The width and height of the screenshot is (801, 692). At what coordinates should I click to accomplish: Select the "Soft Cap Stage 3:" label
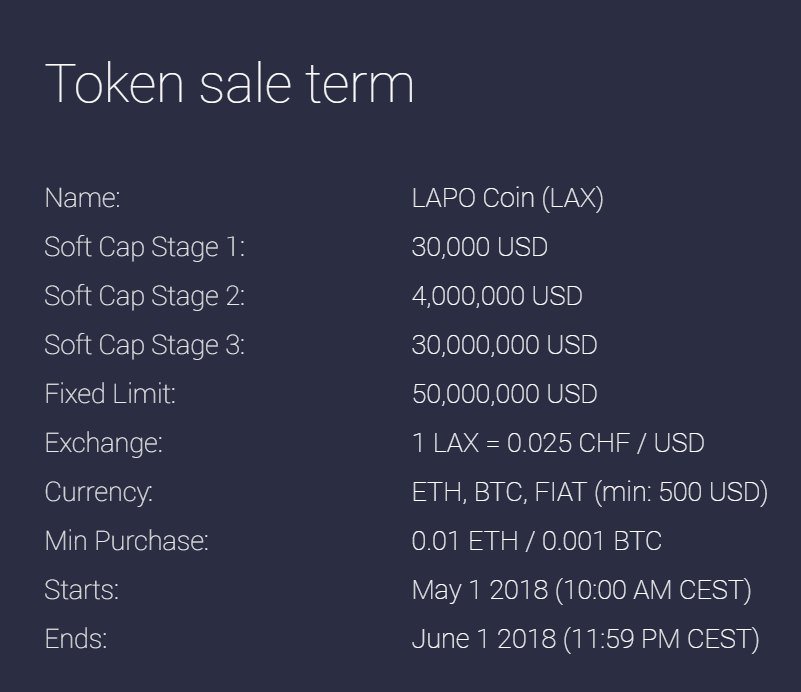145,346
